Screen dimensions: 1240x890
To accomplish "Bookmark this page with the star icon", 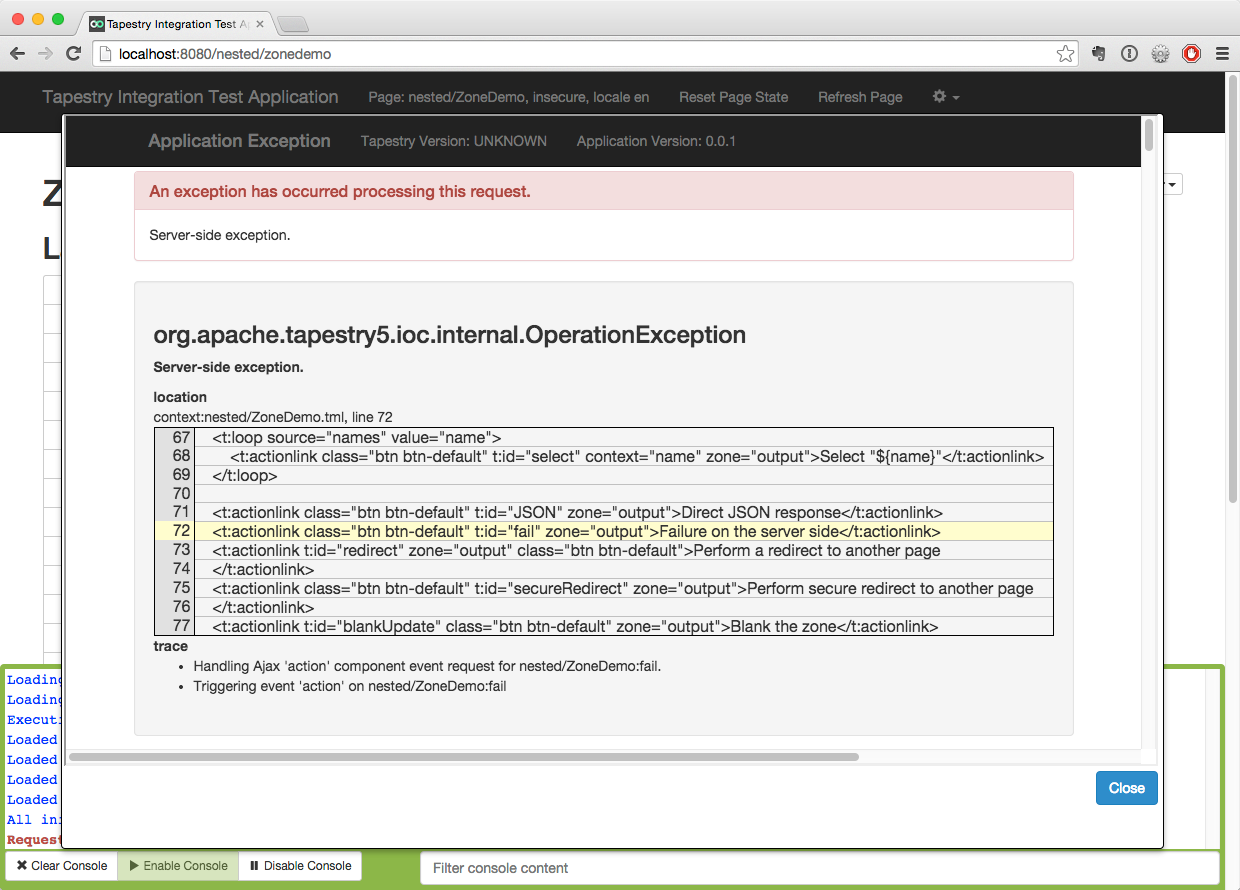I will (x=1065, y=54).
